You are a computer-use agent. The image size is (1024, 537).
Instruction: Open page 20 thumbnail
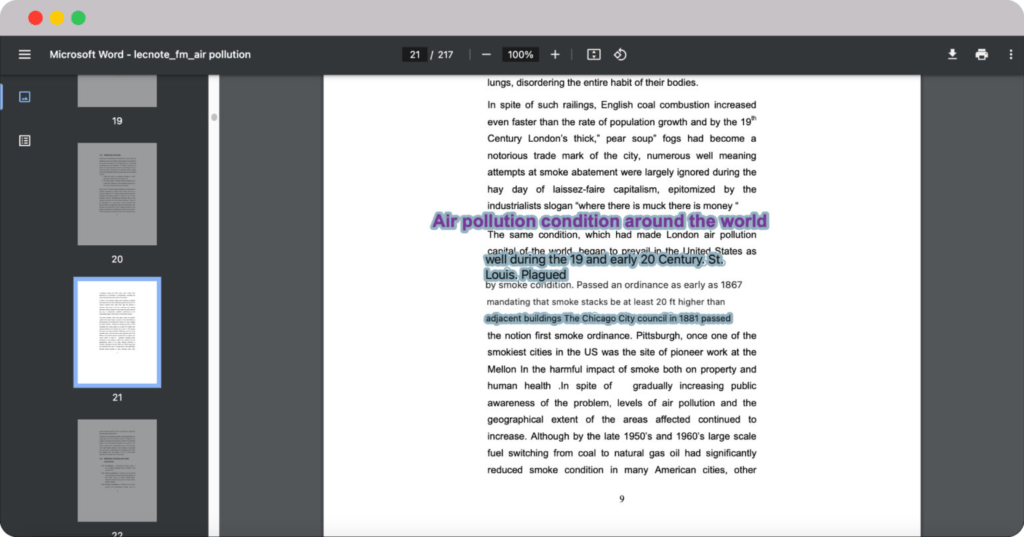117,194
